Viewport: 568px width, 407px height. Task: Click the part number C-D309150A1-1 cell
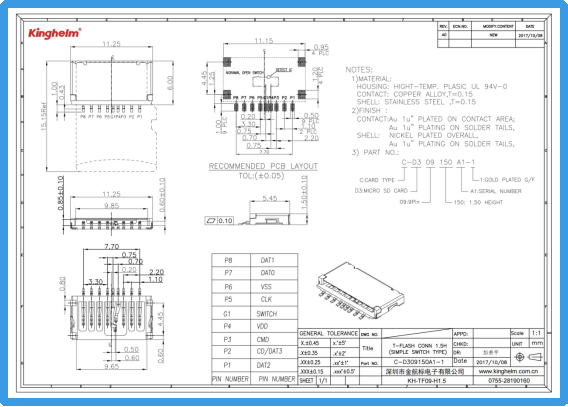pyautogui.click(x=418, y=362)
